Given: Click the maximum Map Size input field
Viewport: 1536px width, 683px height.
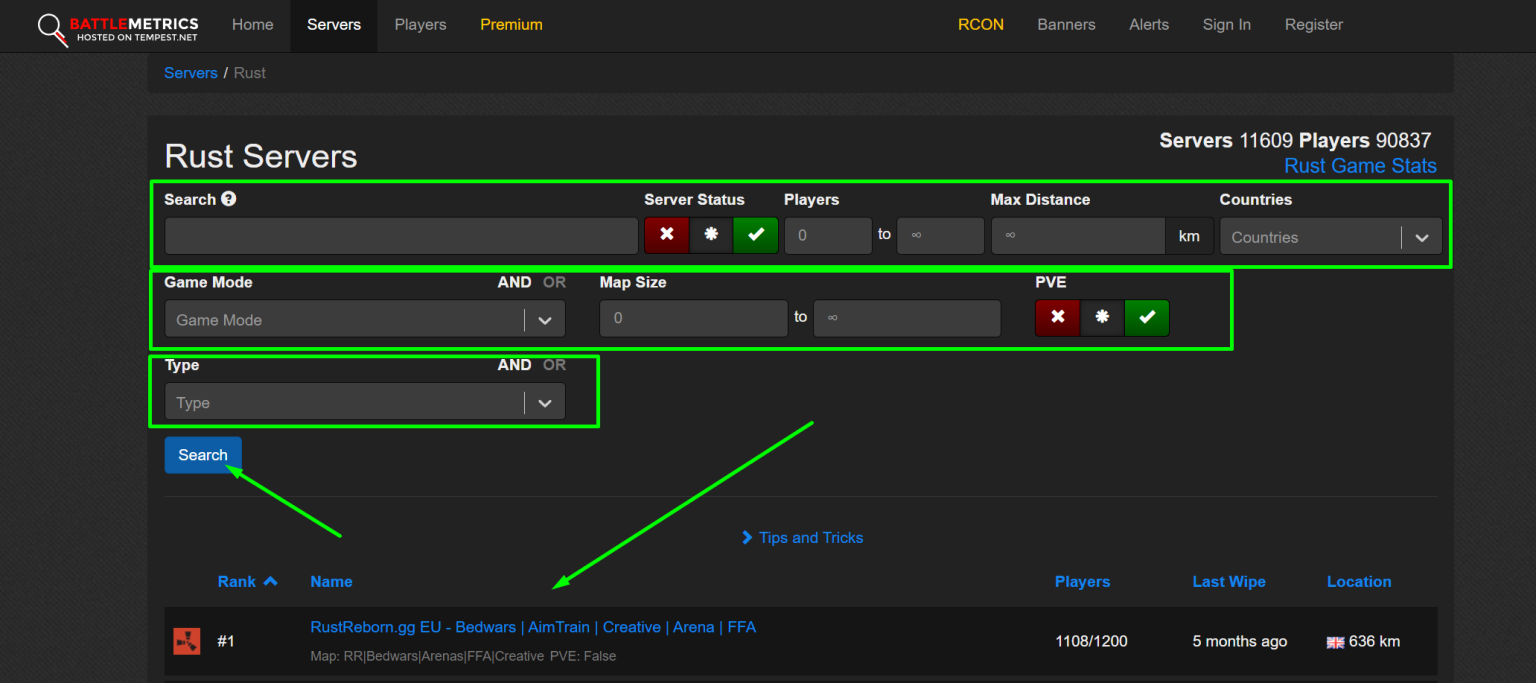Looking at the screenshot, I should (x=907, y=318).
